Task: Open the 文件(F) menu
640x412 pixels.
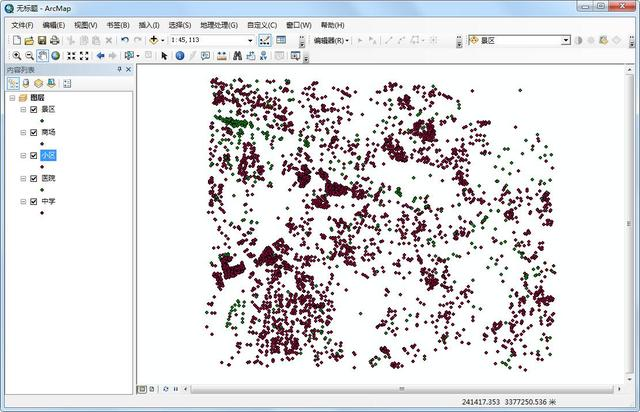Action: click(x=22, y=25)
